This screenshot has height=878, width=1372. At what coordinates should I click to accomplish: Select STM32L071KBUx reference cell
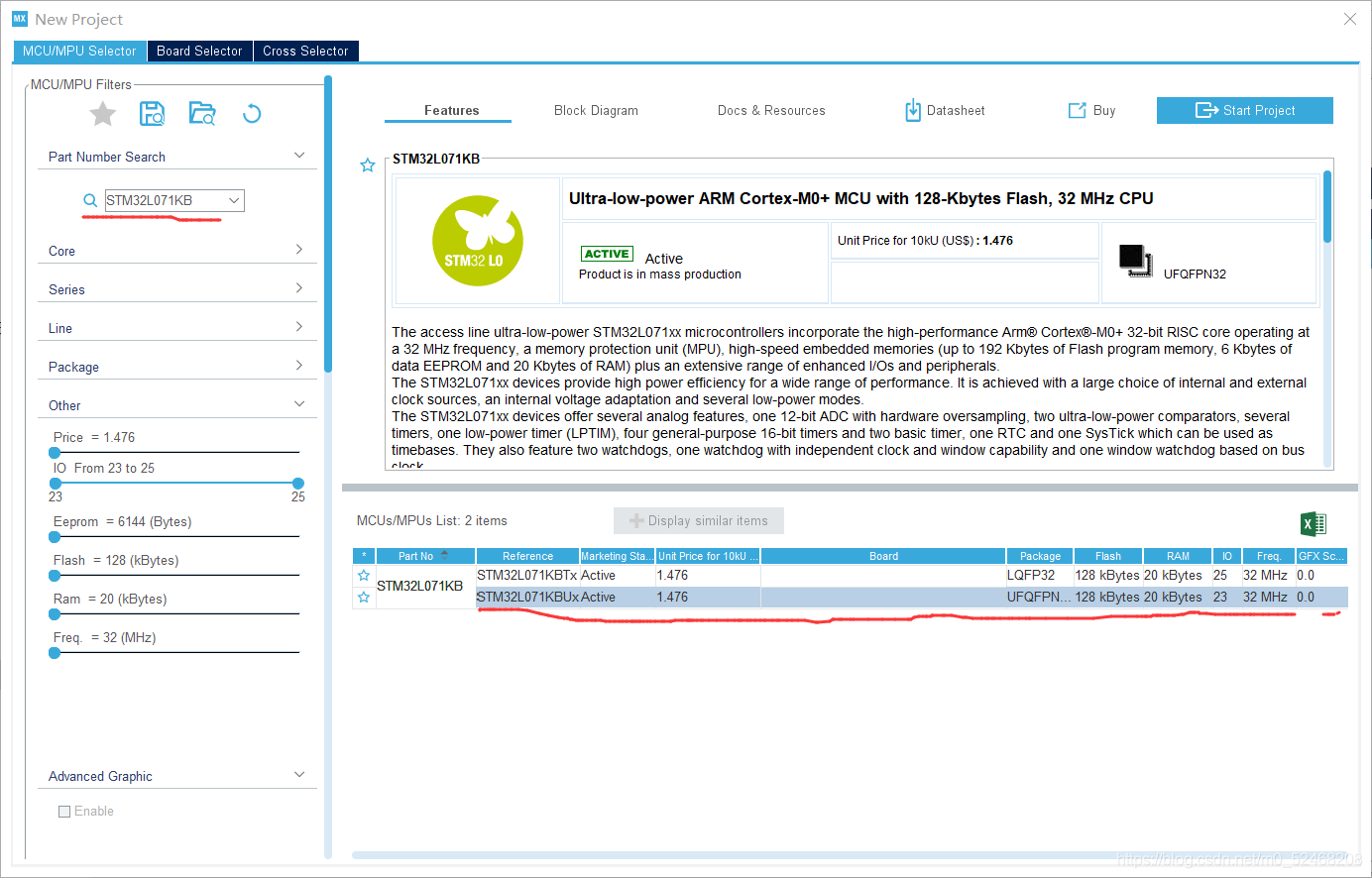click(527, 597)
